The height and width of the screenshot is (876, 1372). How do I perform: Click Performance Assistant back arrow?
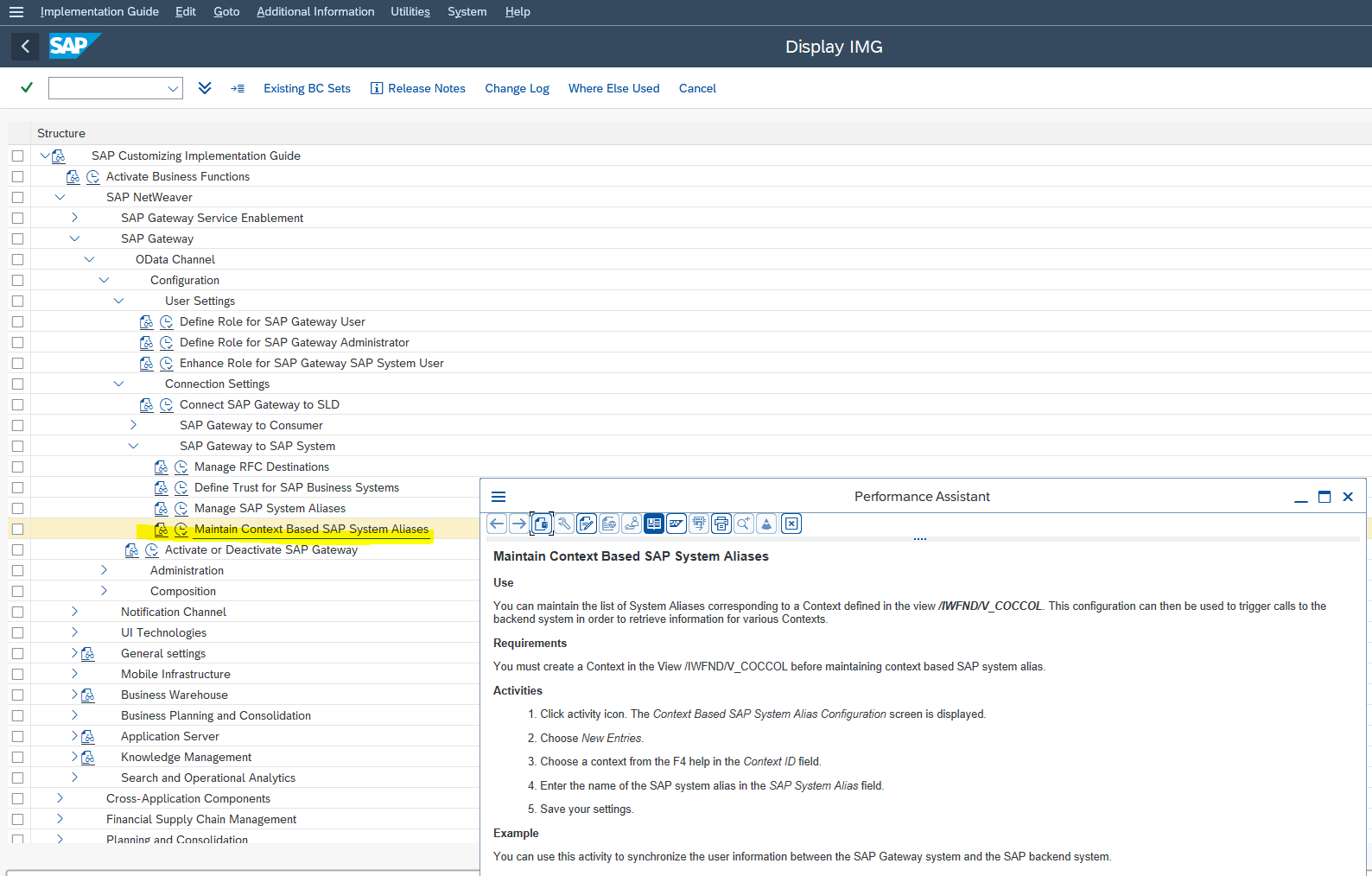tap(497, 524)
